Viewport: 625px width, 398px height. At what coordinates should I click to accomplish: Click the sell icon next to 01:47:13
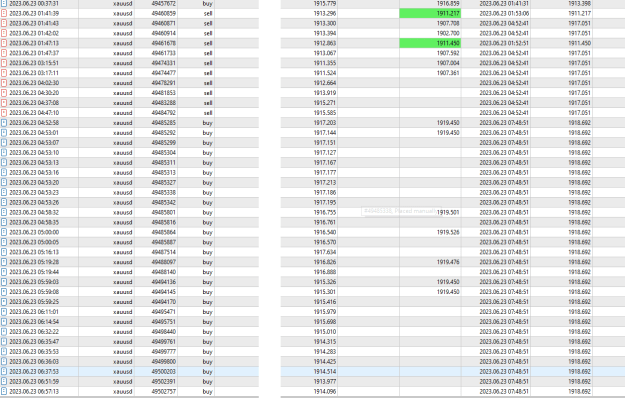pyautogui.click(x=4, y=43)
